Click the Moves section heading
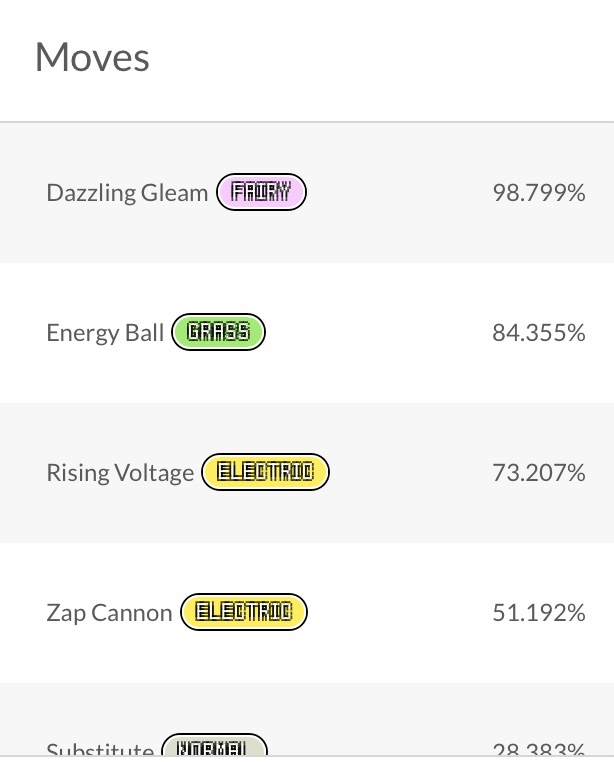Screen dimensions: 614x762 (92, 57)
